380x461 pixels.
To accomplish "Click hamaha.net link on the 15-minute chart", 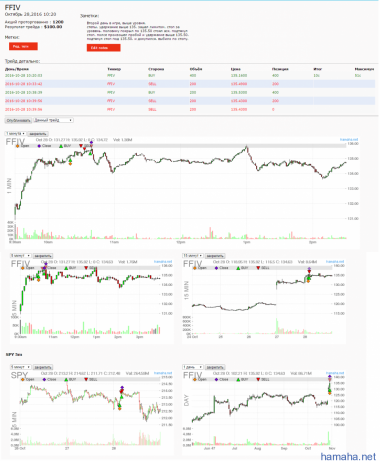I will [x=335, y=262].
